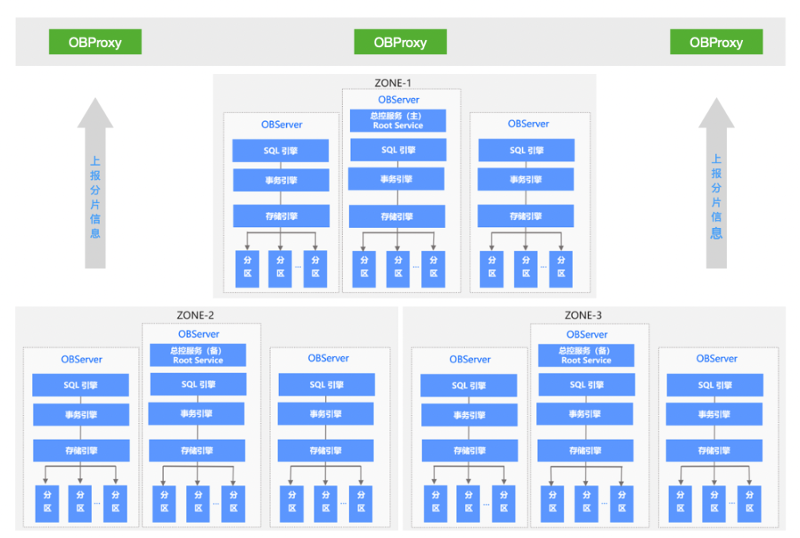
Task: Click SQL 引擎 in ZONE-2 right OBServer
Action: click(327, 385)
